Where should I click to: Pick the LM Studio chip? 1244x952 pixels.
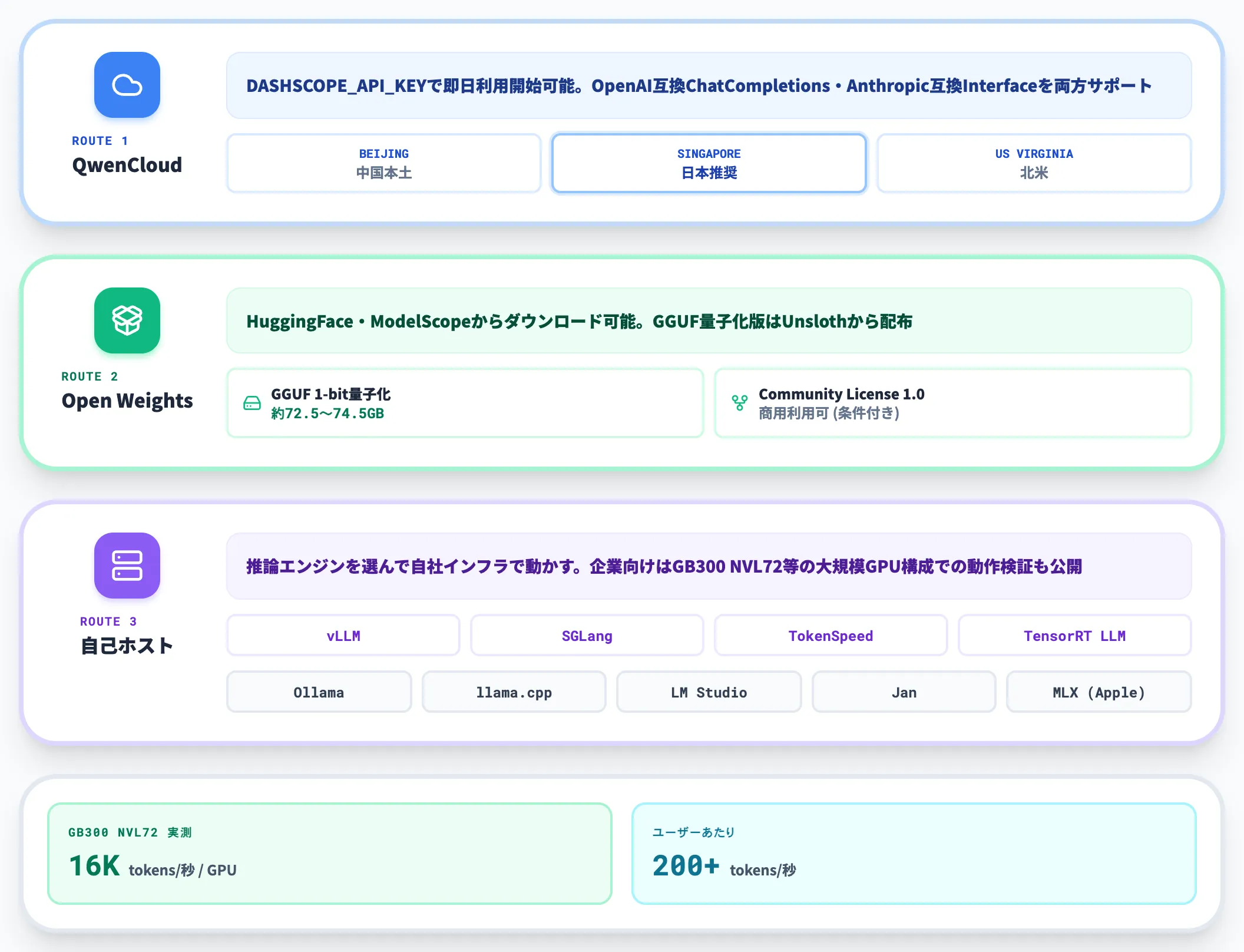(709, 692)
